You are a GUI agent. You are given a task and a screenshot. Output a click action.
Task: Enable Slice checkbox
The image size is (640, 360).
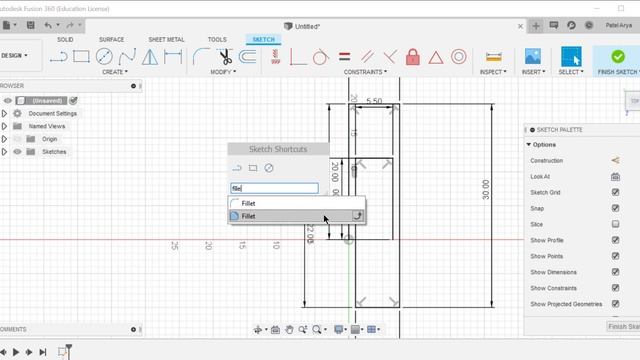point(616,224)
